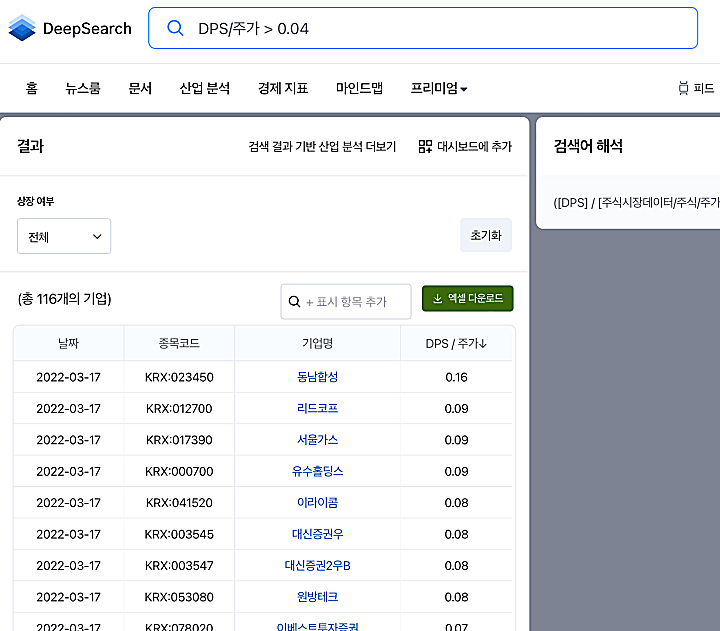720x631 pixels.
Task: Open company 유수홀딩스
Action: (317, 471)
